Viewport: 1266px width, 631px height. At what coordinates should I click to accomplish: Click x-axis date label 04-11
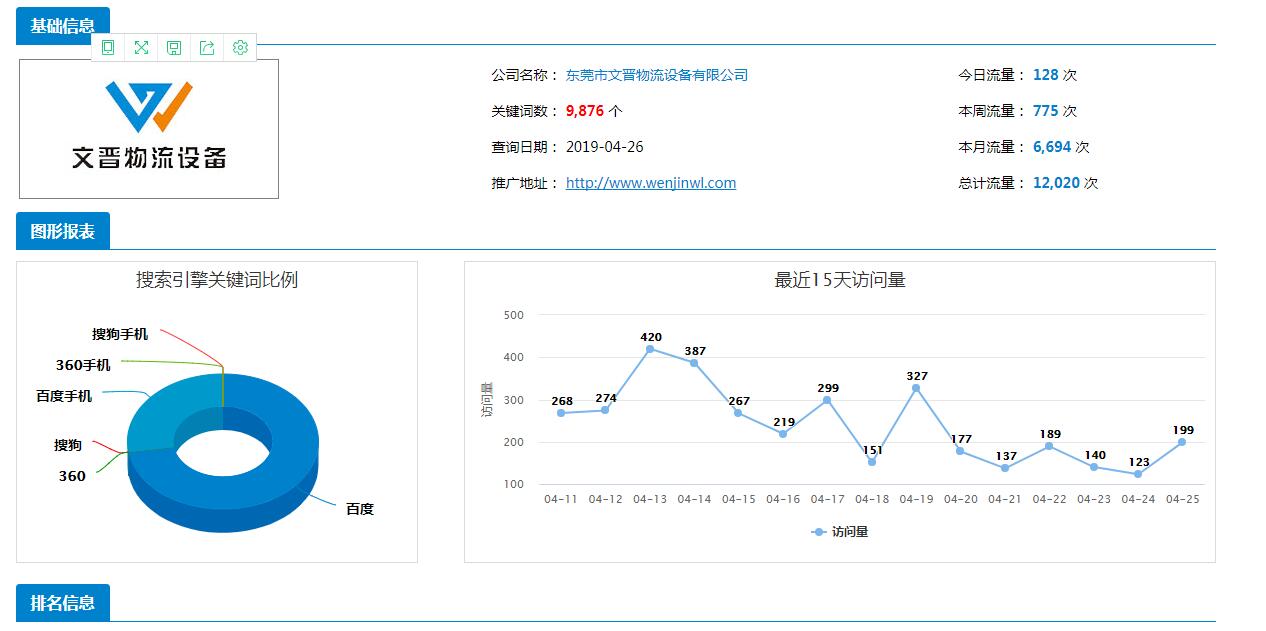click(x=561, y=499)
